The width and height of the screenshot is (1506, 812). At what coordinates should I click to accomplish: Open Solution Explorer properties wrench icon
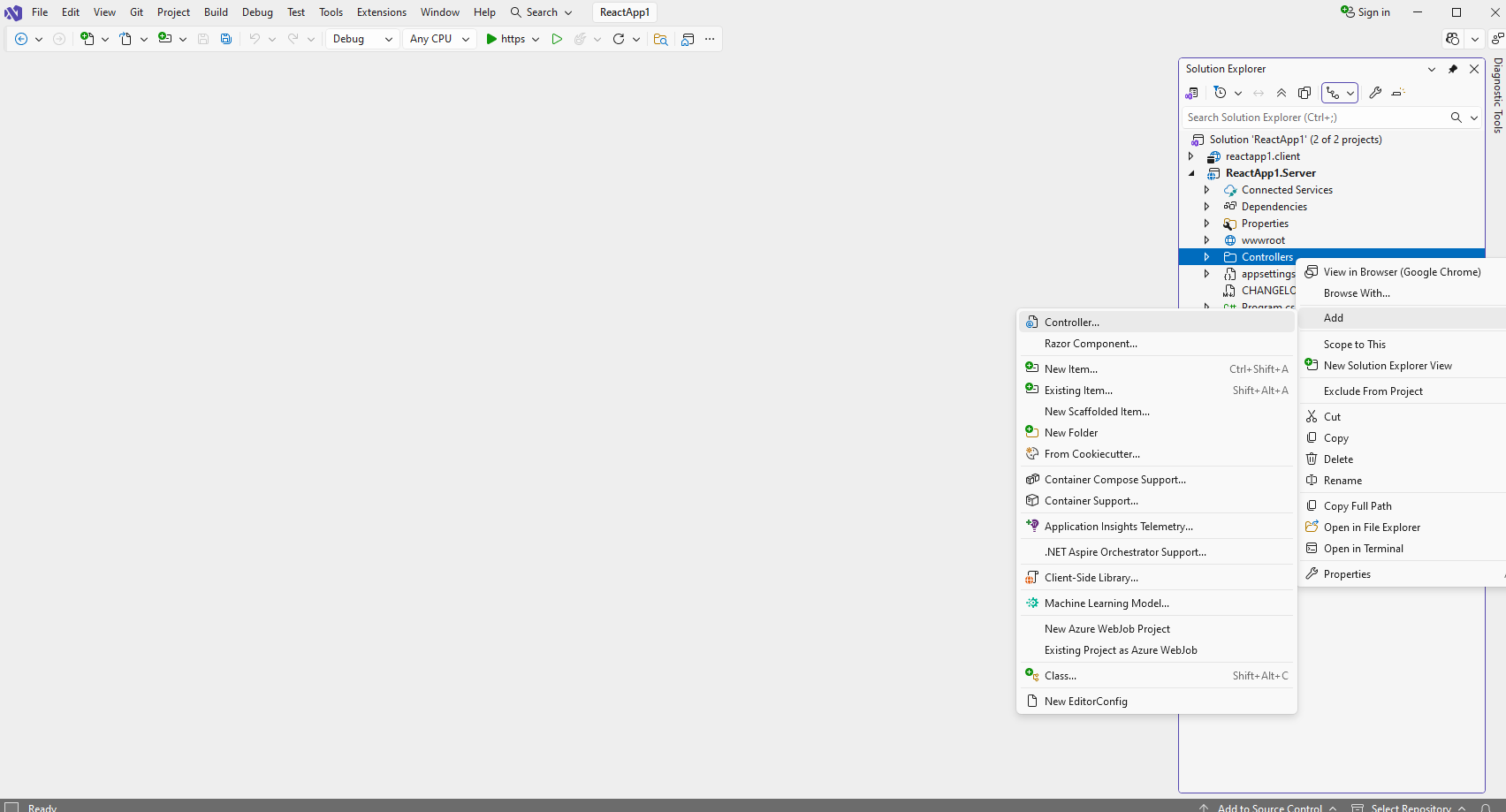pos(1375,93)
